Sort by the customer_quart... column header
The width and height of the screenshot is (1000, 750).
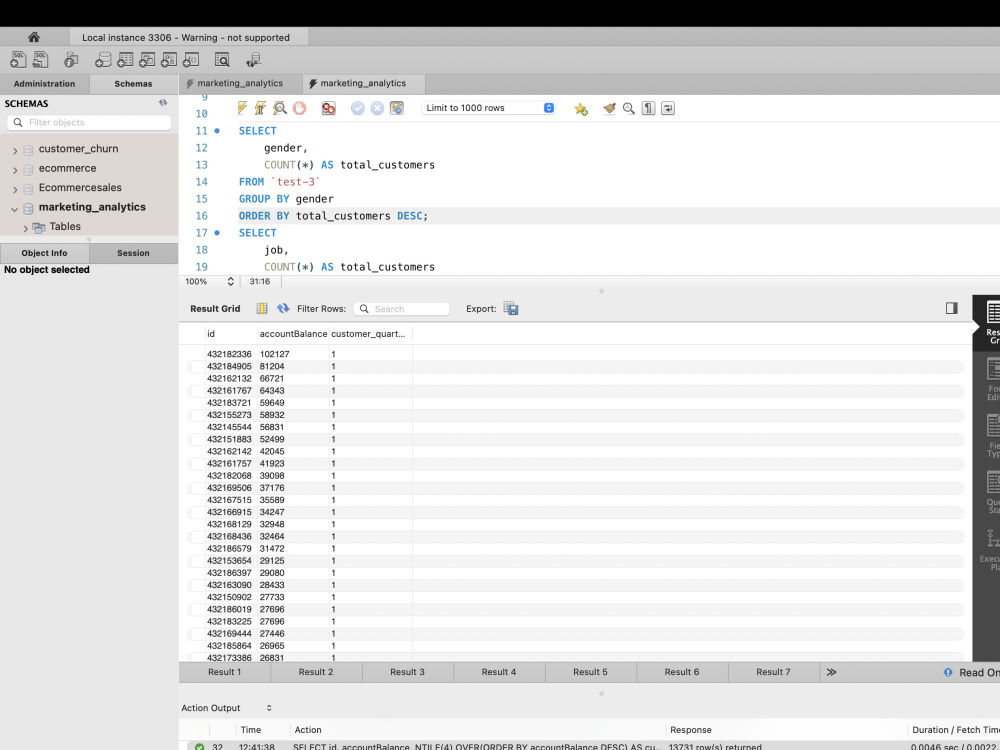(370, 334)
